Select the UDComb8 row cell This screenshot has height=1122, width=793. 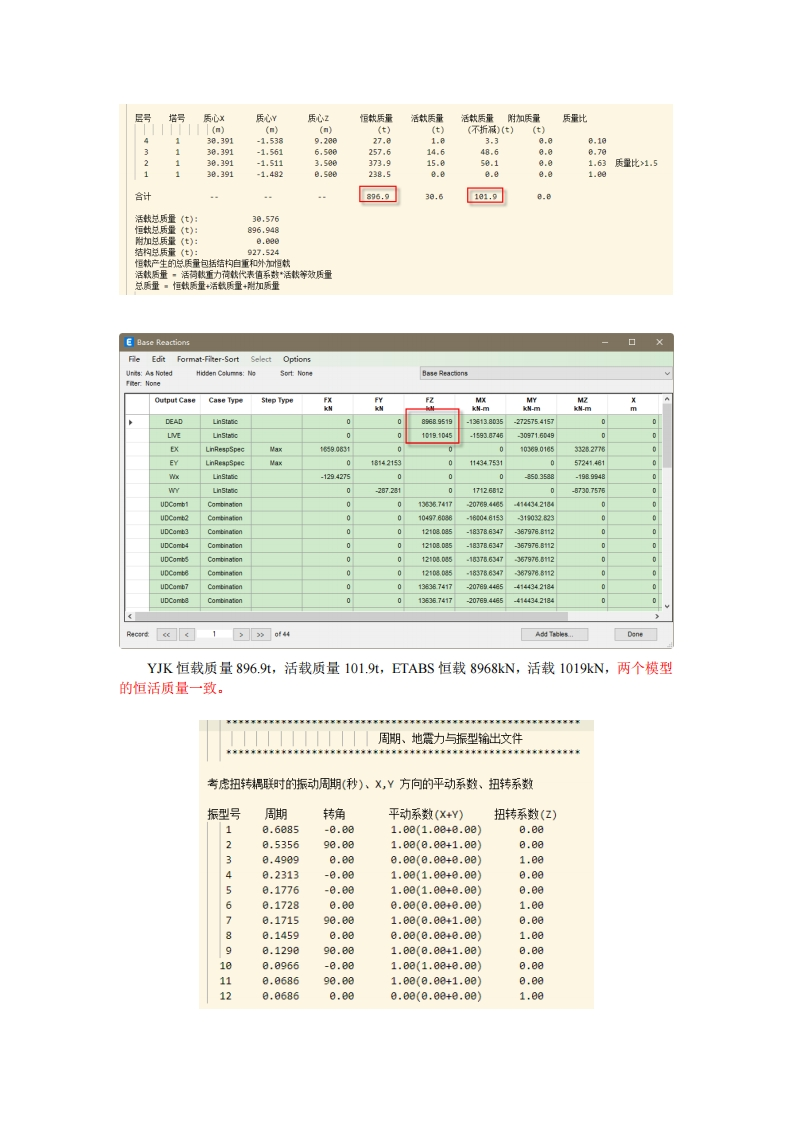[x=175, y=601]
